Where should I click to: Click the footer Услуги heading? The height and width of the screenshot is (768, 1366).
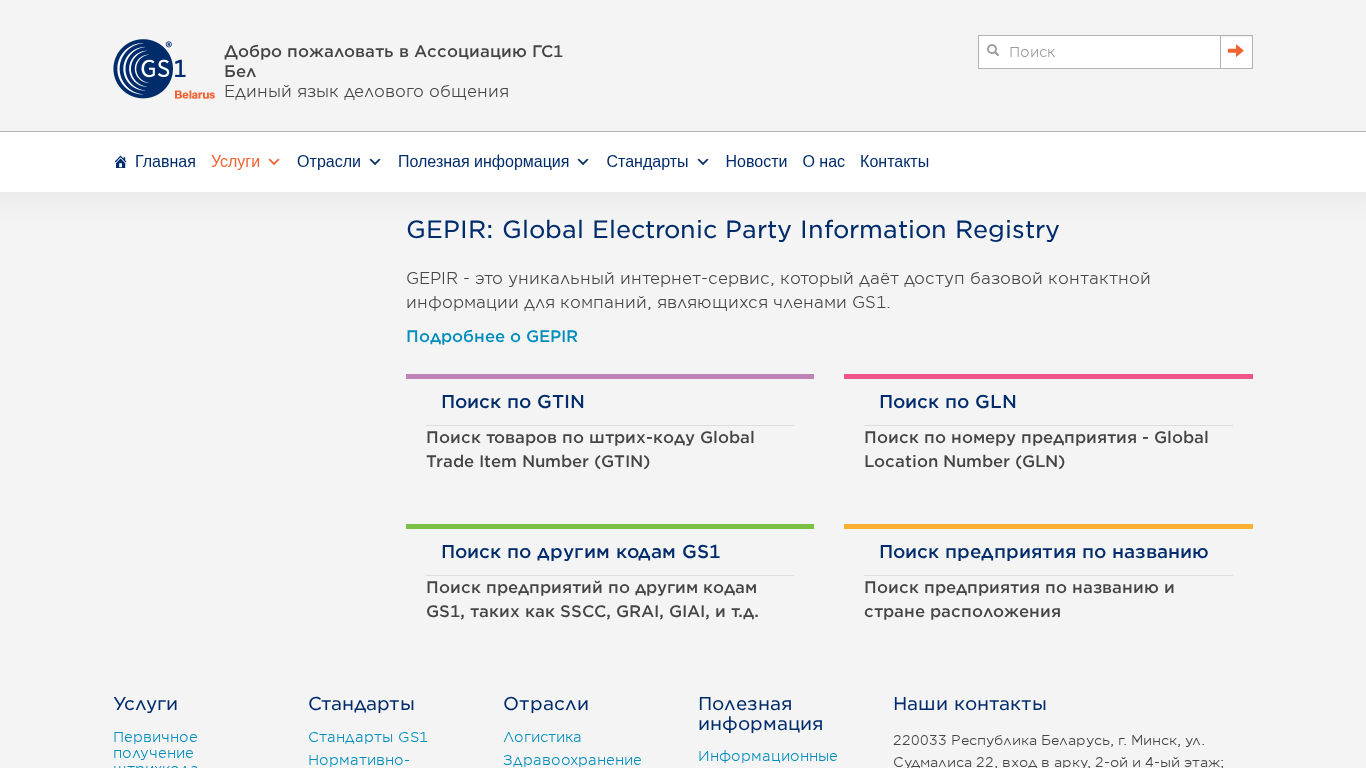tap(145, 704)
